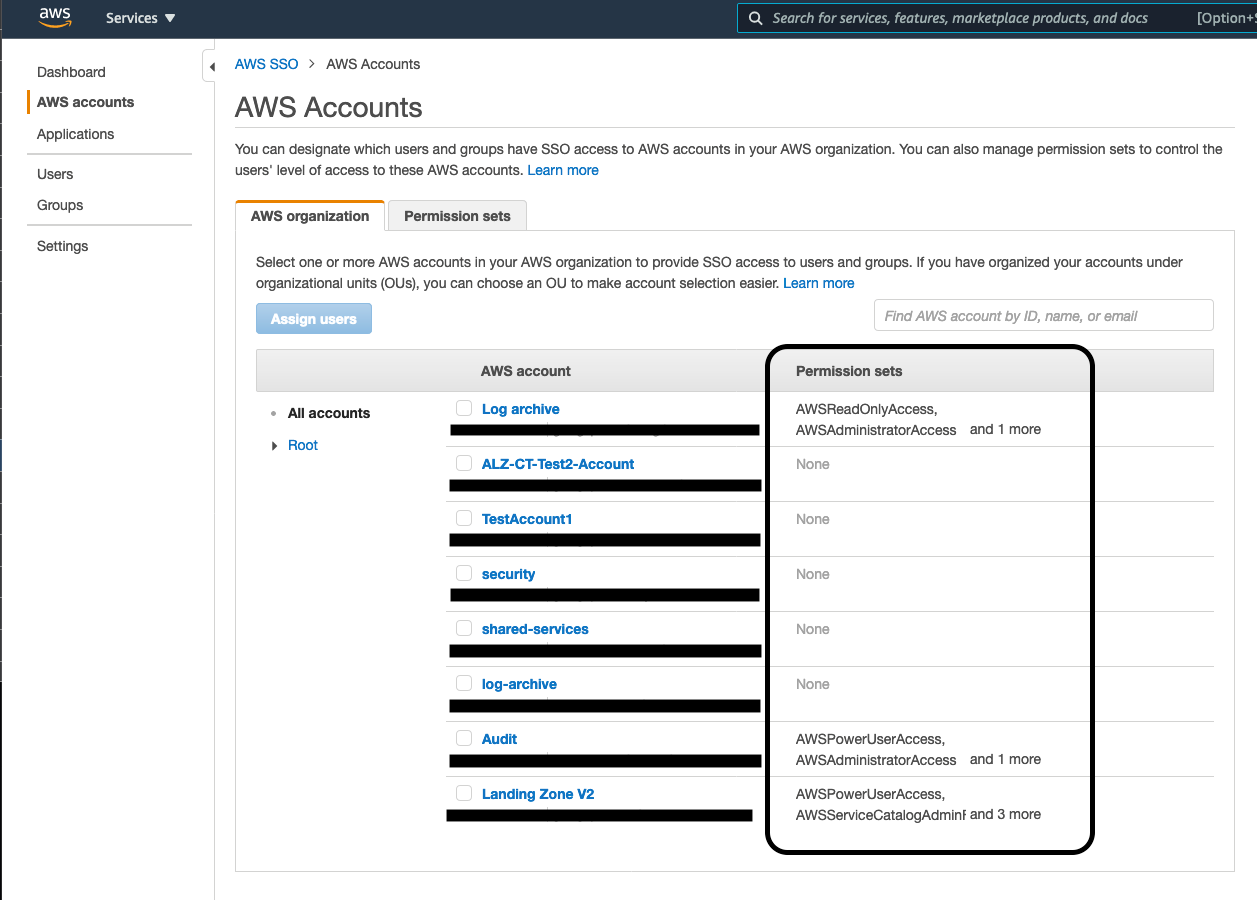Open the Landing Zone V2 account link
Viewport: 1257px width, 900px height.
point(538,794)
